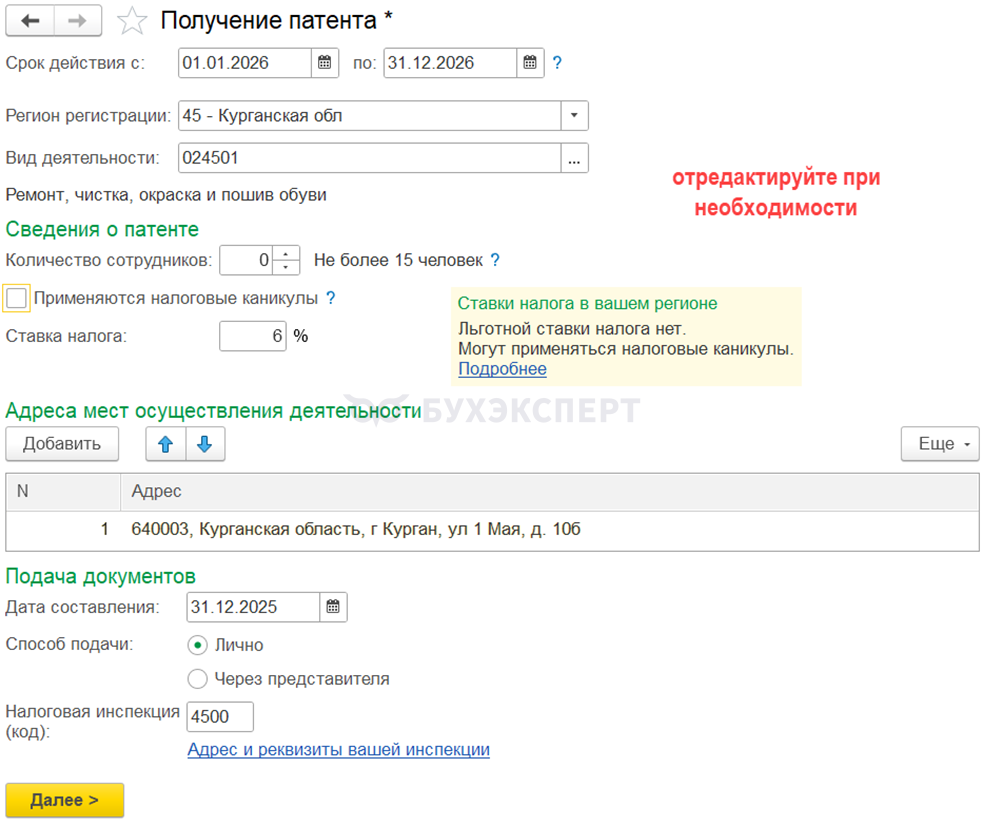Enable the tax holidays checkbox
This screenshot has width=984, height=821.
pyautogui.click(x=17, y=298)
